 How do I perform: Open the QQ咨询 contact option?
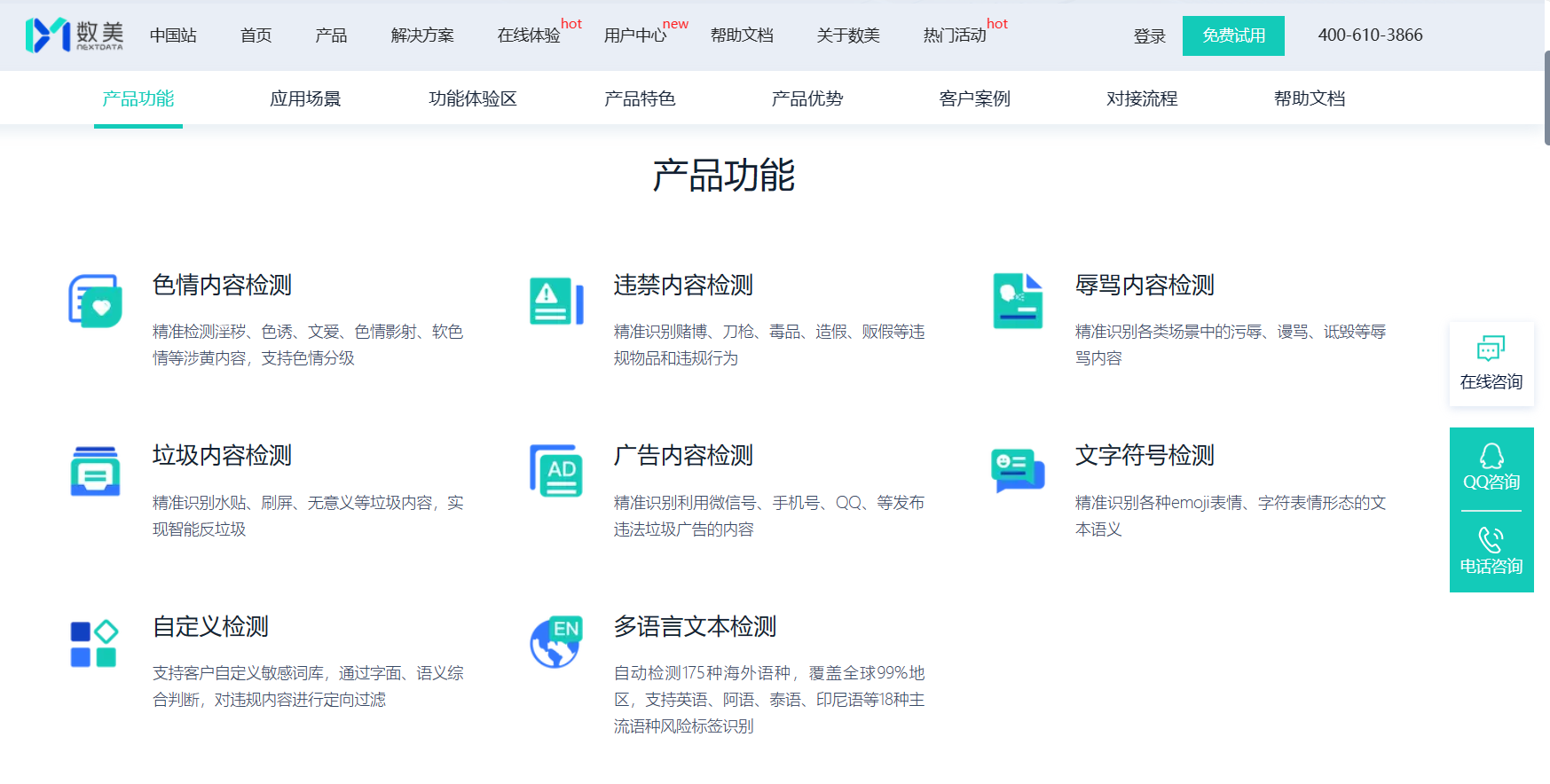tap(1491, 467)
